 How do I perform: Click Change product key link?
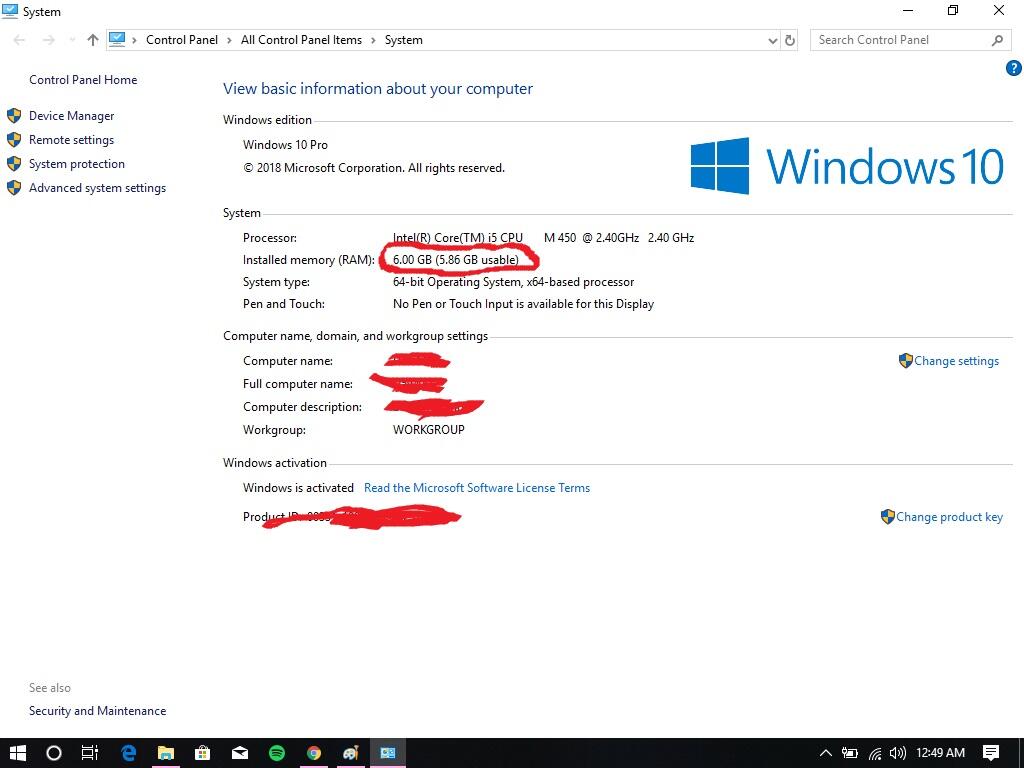tap(949, 517)
